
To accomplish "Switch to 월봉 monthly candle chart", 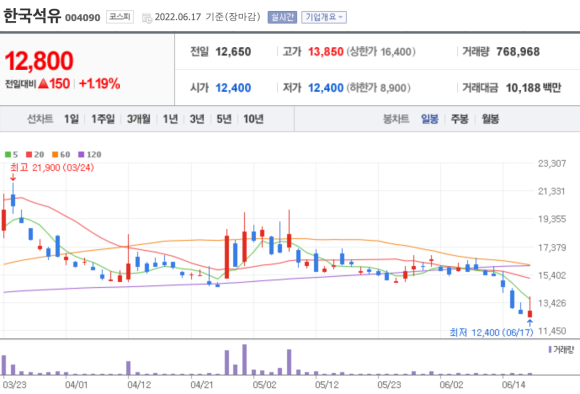I will coord(490,119).
